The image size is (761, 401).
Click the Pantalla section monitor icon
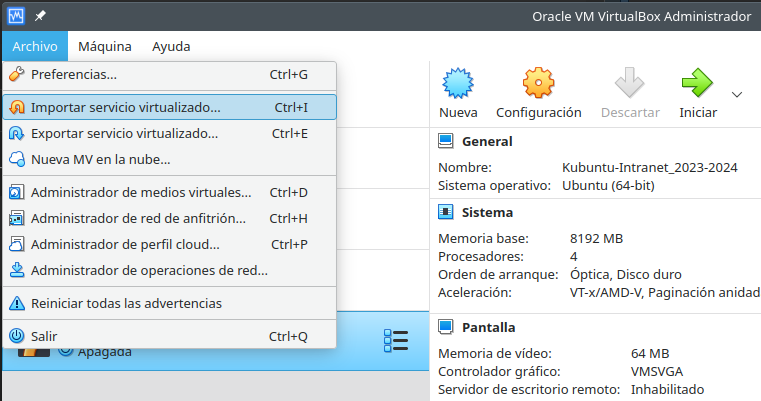pyautogui.click(x=446, y=327)
